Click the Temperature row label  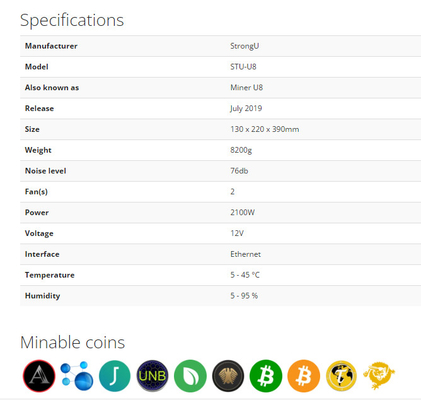click(50, 275)
